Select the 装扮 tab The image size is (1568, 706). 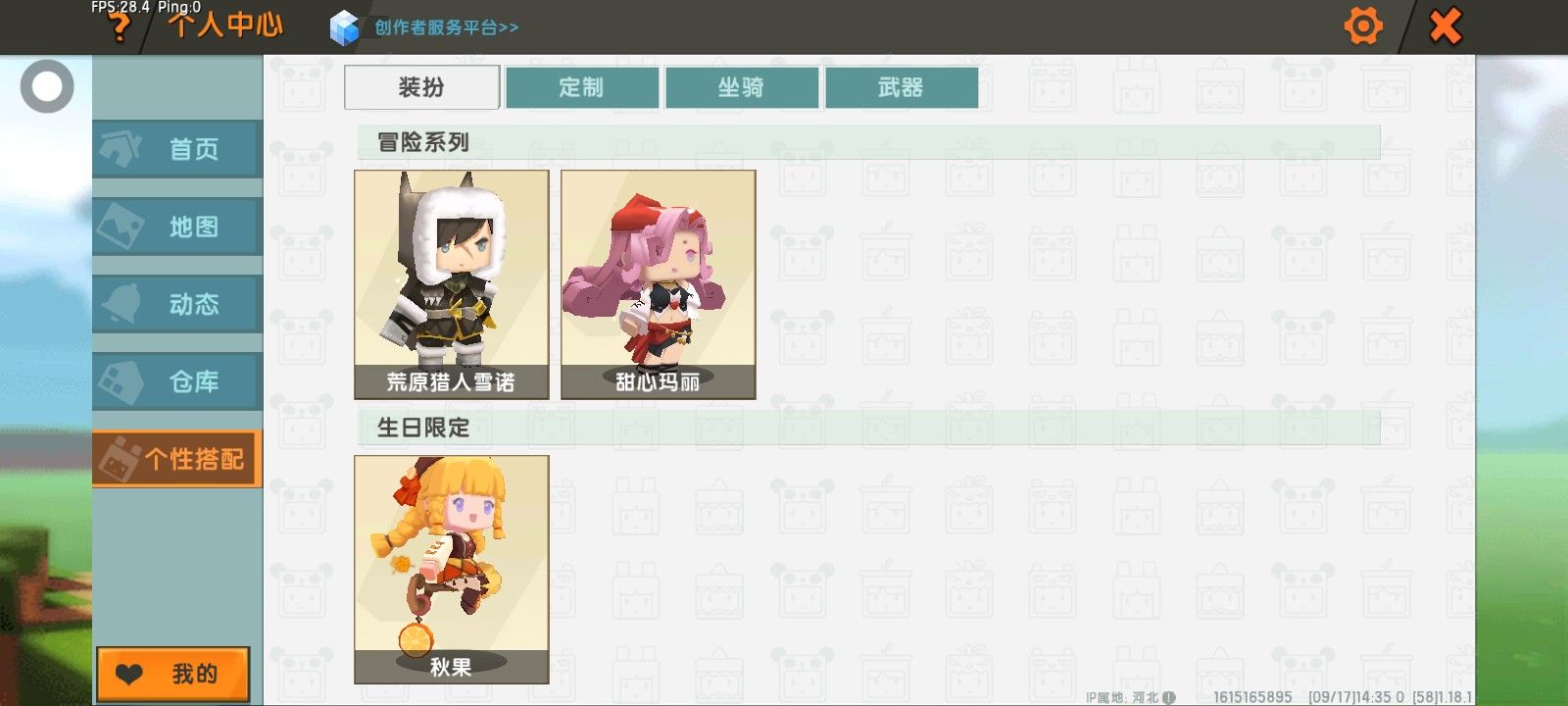[421, 87]
